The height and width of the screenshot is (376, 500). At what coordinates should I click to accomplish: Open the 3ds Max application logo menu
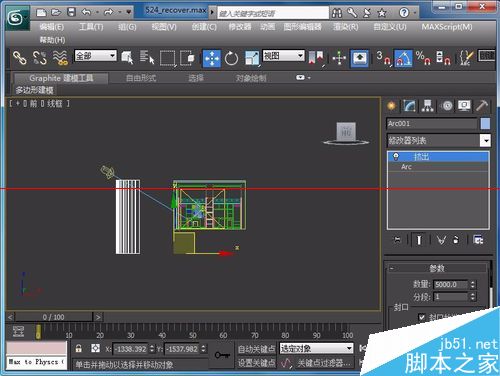click(x=16, y=19)
